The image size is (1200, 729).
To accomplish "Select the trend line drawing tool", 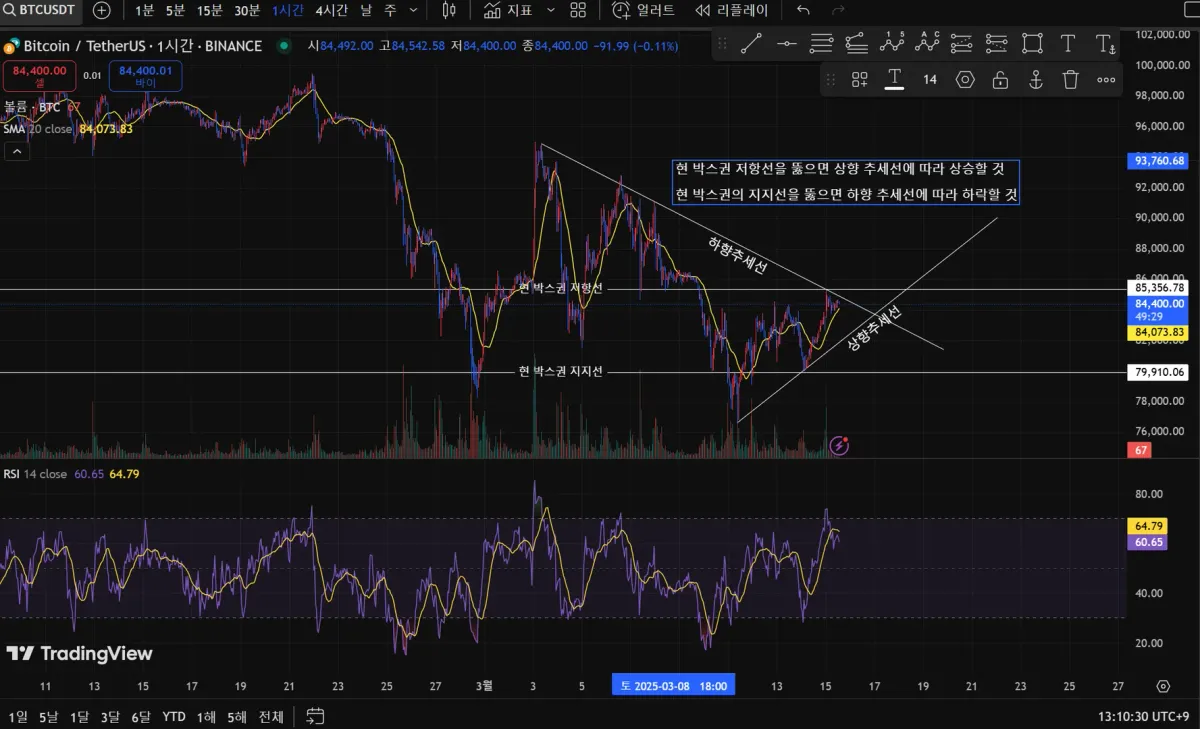I will point(751,43).
